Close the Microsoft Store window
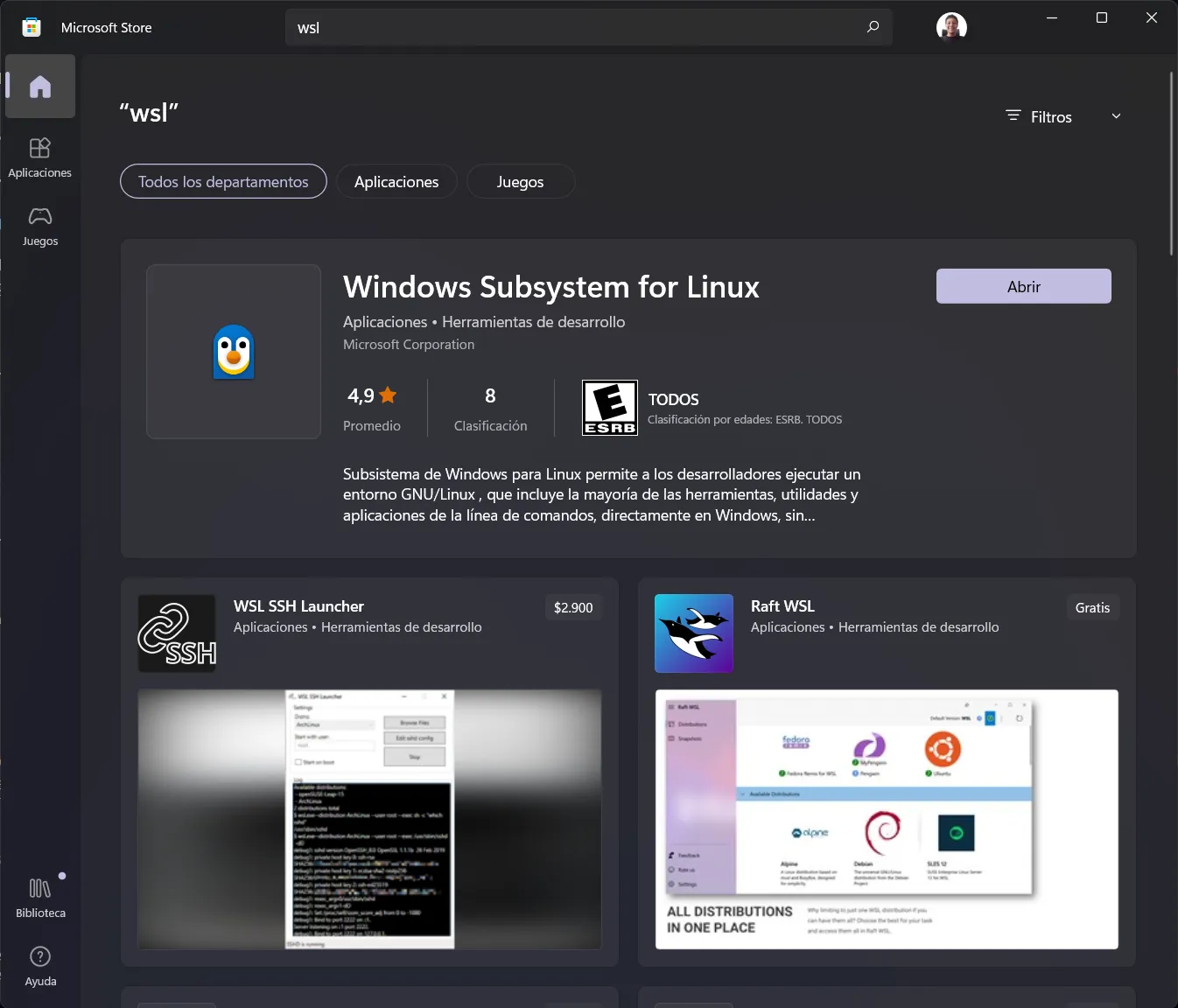The width and height of the screenshot is (1178, 1008). (x=1152, y=17)
